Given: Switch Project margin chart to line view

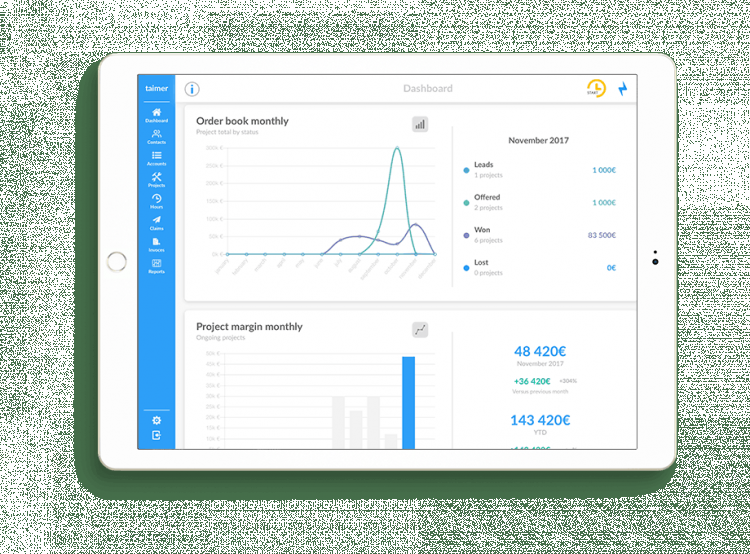Looking at the screenshot, I should 420,330.
